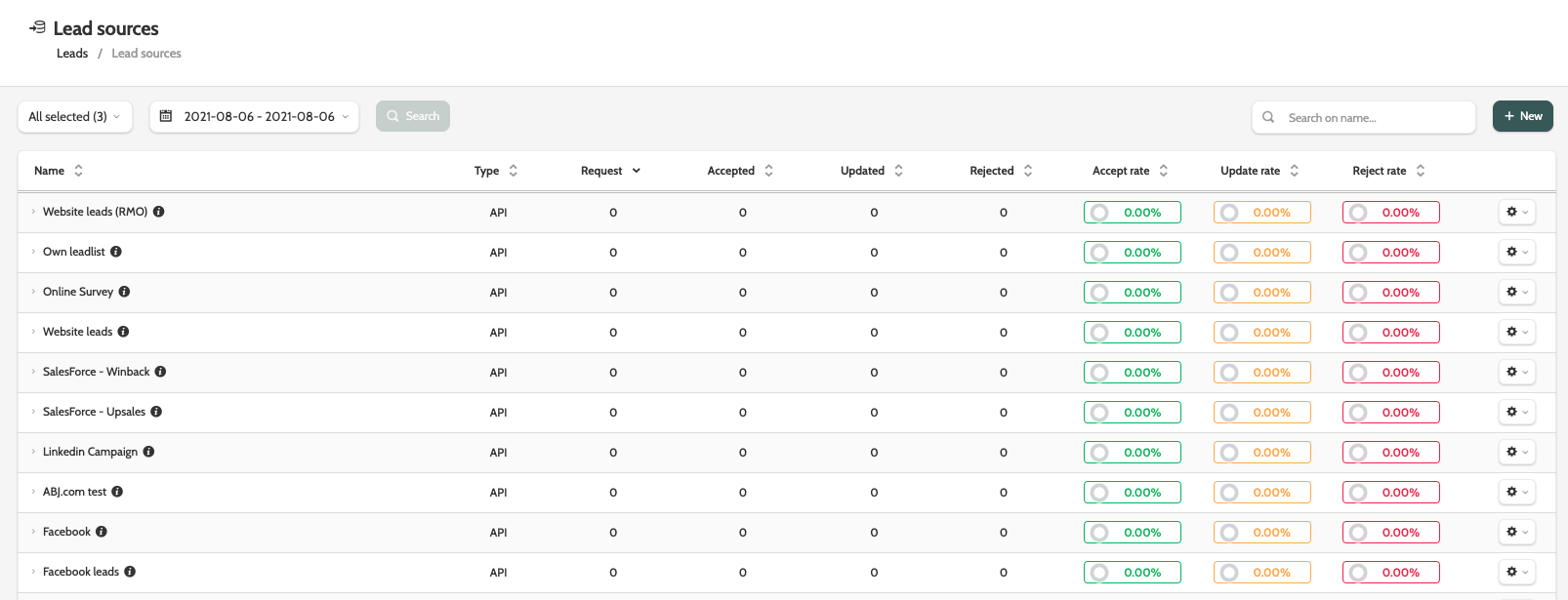The width and height of the screenshot is (1568, 600).
Task: Expand the SalesForce - Winback row
Action: pyautogui.click(x=33, y=372)
